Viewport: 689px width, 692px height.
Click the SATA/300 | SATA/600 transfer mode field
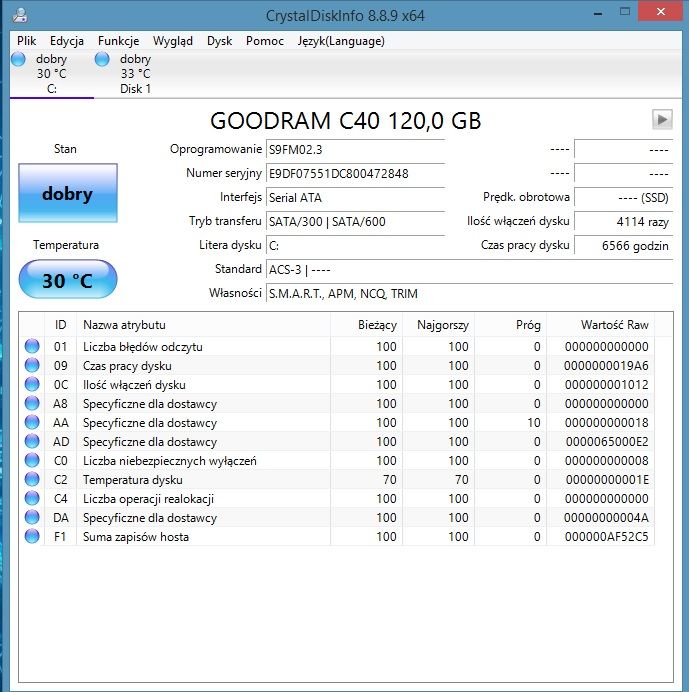[x=355, y=222]
